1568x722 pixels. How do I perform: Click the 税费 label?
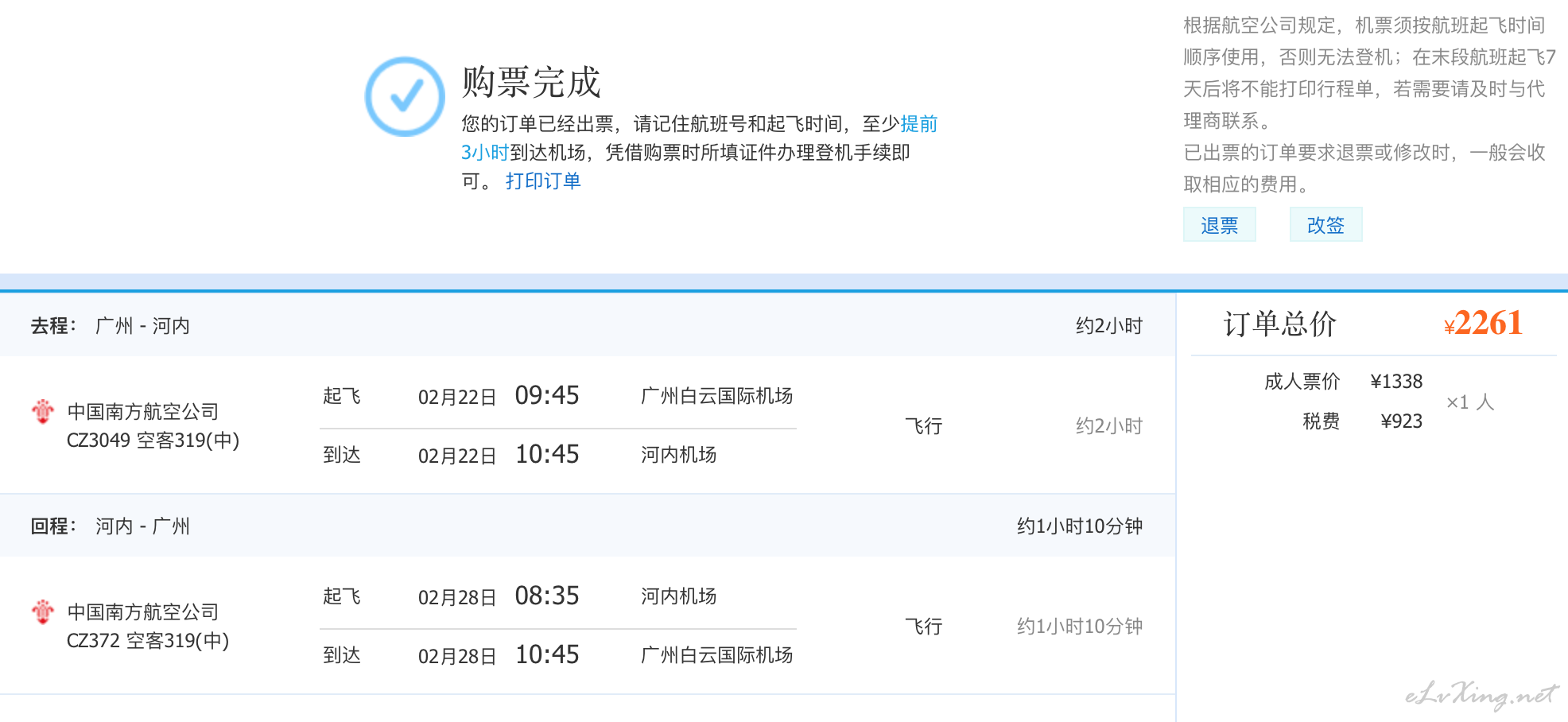(x=1322, y=421)
